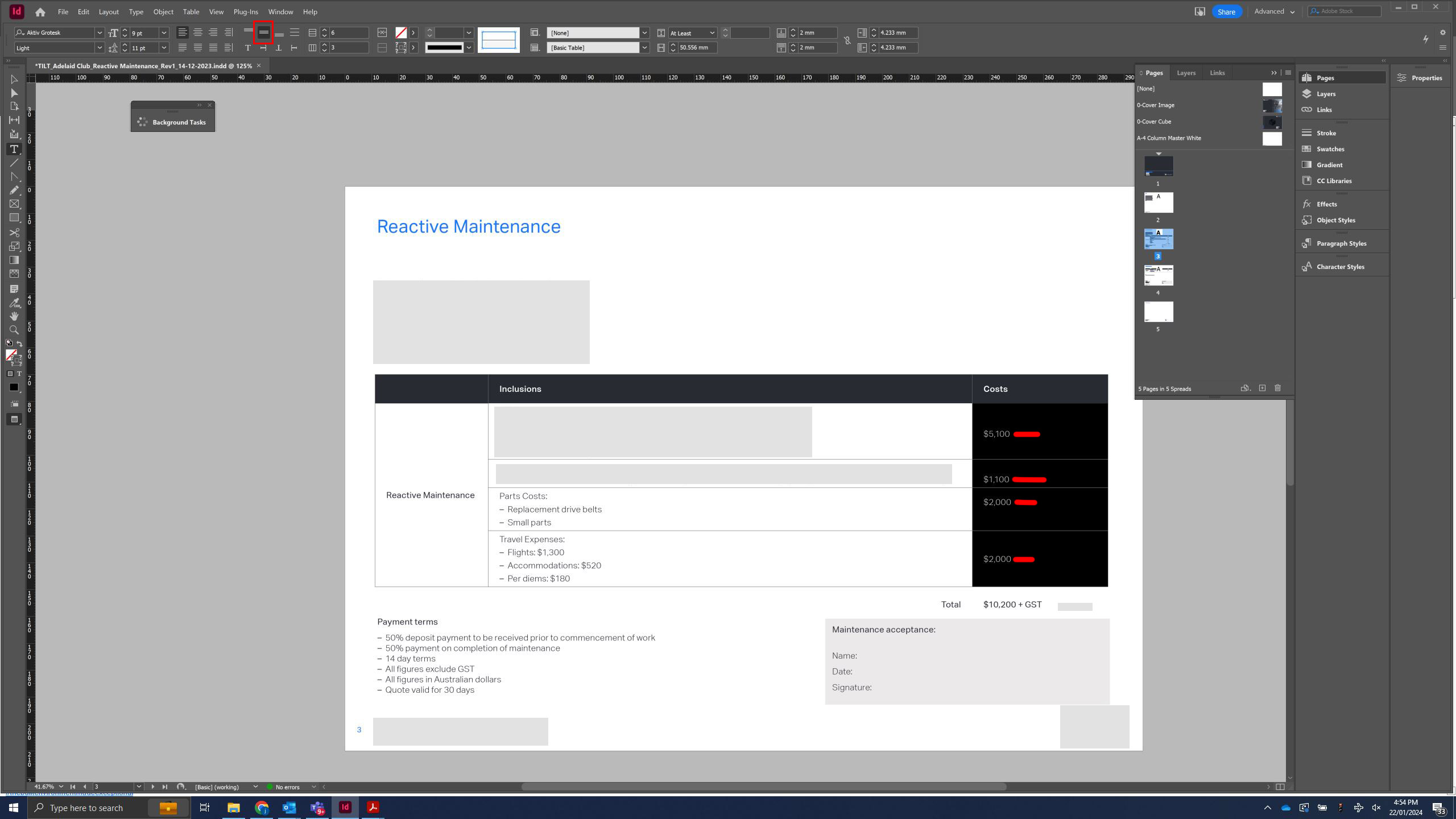
Task: Open the Basic Table style dropdown
Action: pyautogui.click(x=644, y=48)
